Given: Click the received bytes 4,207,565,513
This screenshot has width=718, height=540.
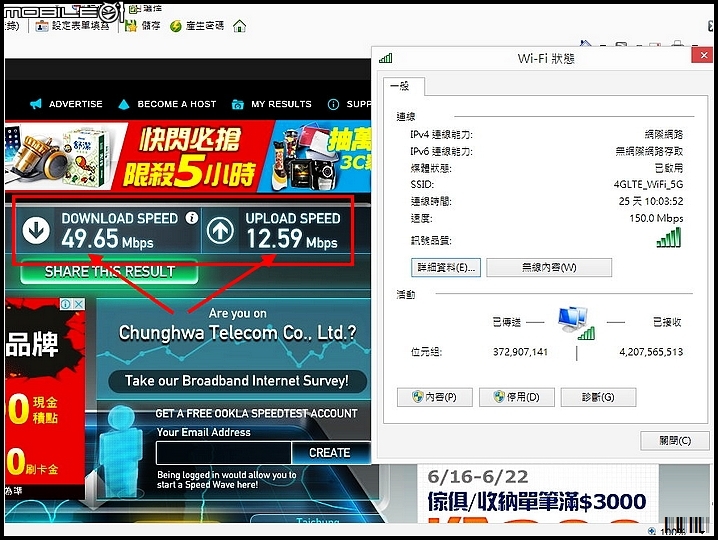Looking at the screenshot, I should 651,352.
